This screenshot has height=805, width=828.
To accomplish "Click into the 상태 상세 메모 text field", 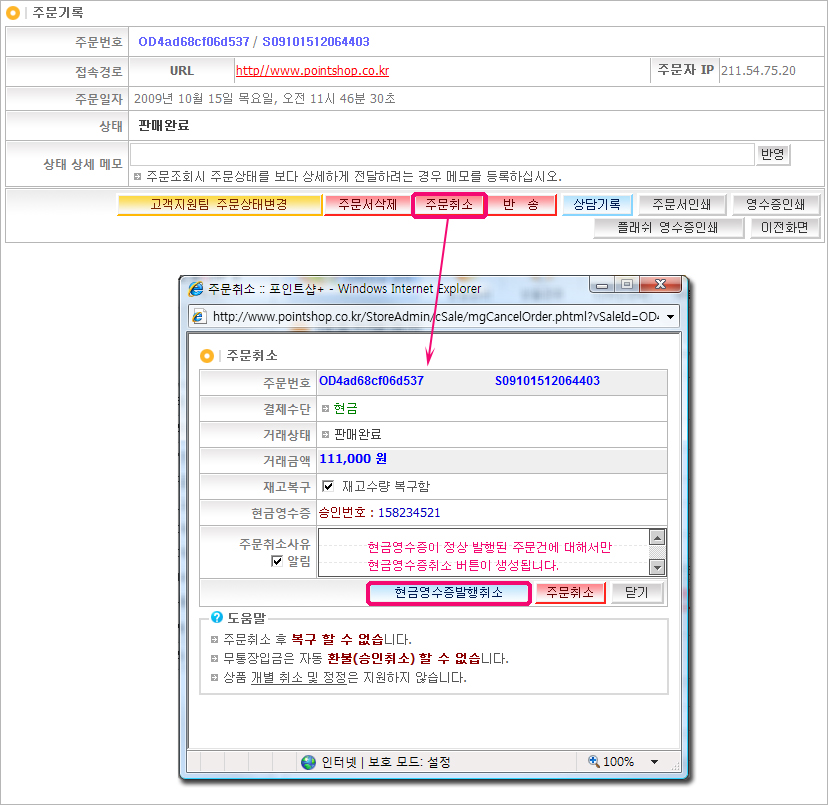I will point(441,154).
